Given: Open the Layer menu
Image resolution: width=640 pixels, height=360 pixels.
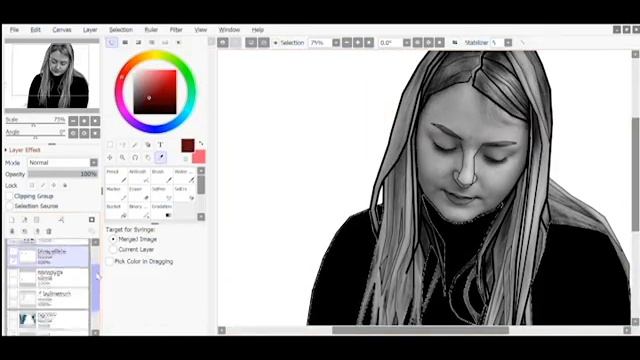Looking at the screenshot, I should pyautogui.click(x=90, y=30).
